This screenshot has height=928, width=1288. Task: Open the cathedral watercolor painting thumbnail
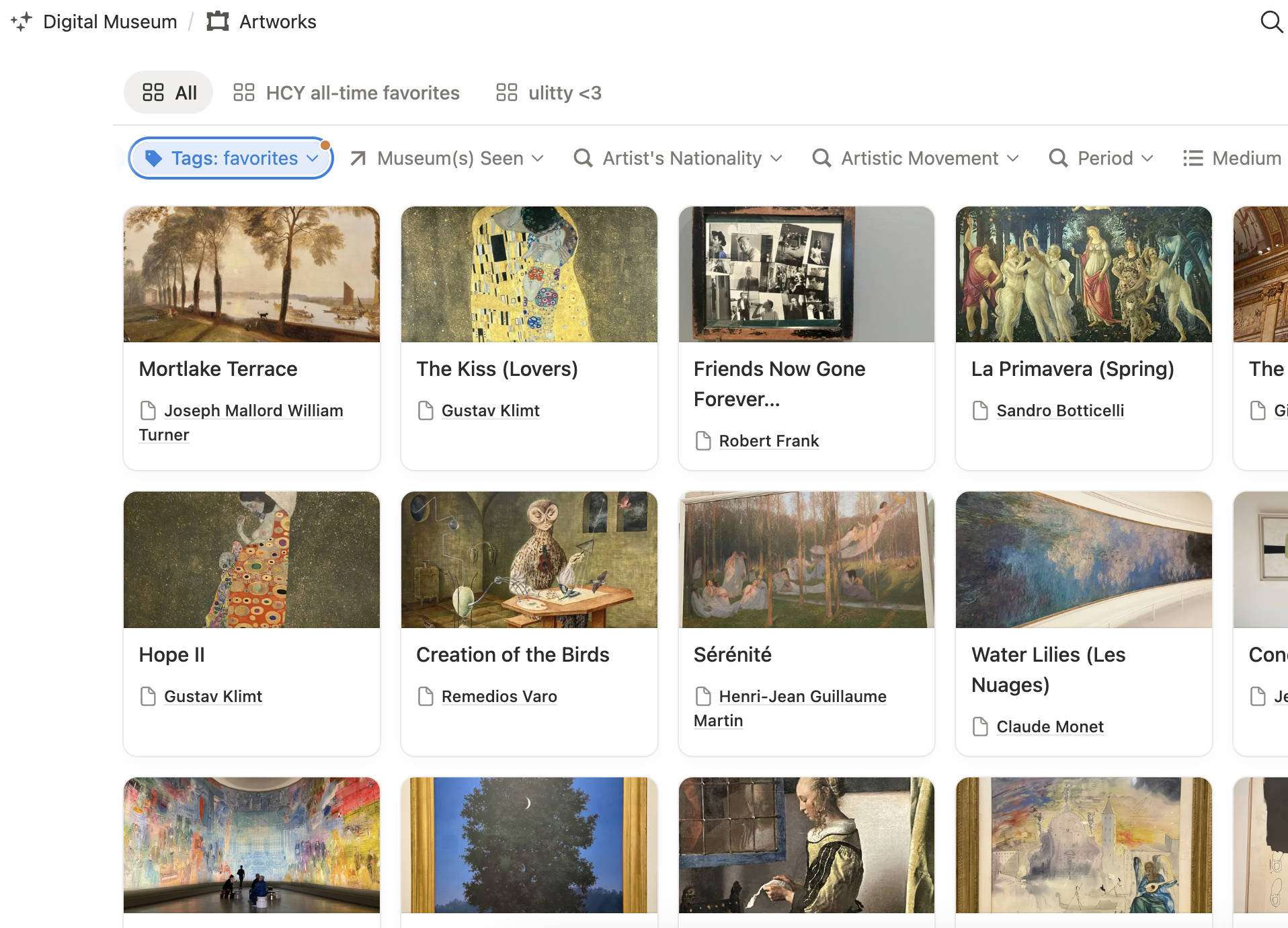[x=1084, y=845]
